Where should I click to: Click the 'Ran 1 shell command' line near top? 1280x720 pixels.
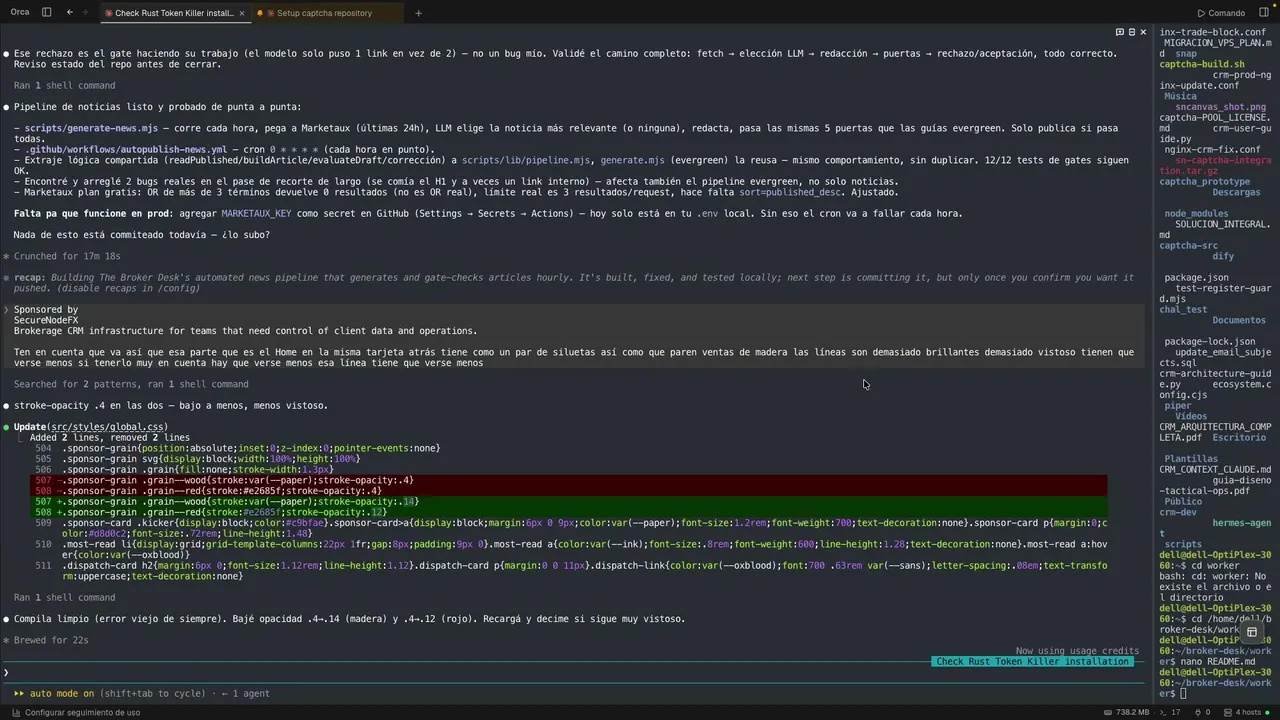point(64,86)
